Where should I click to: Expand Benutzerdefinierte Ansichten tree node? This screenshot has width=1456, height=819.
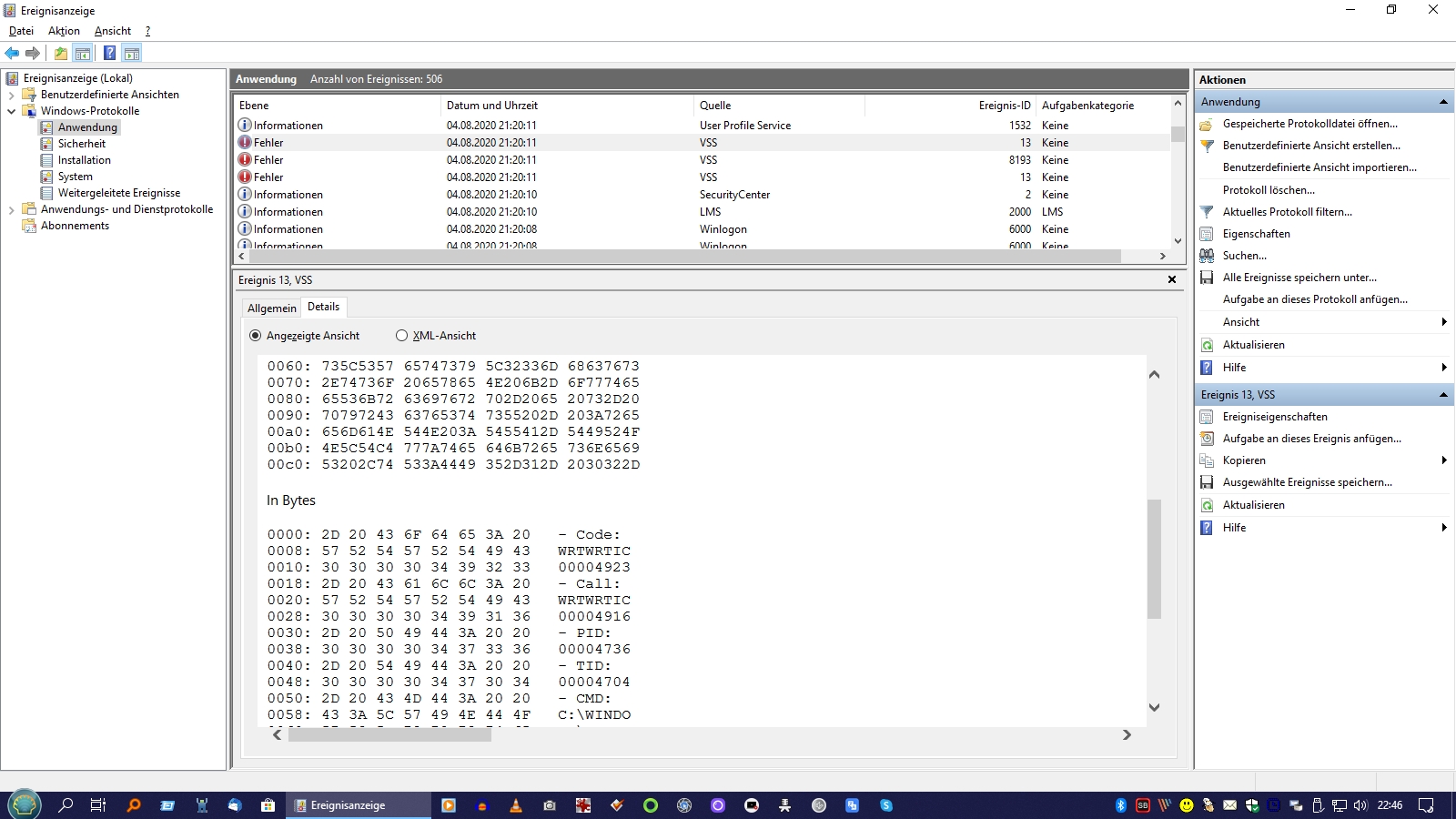11,95
